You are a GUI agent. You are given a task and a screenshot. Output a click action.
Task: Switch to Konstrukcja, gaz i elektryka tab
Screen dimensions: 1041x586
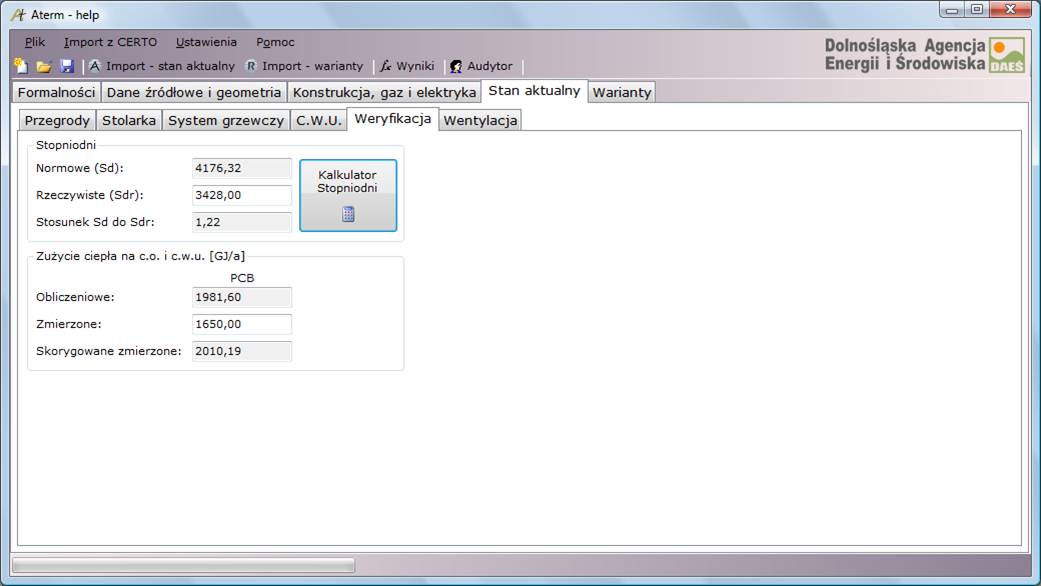(x=384, y=92)
